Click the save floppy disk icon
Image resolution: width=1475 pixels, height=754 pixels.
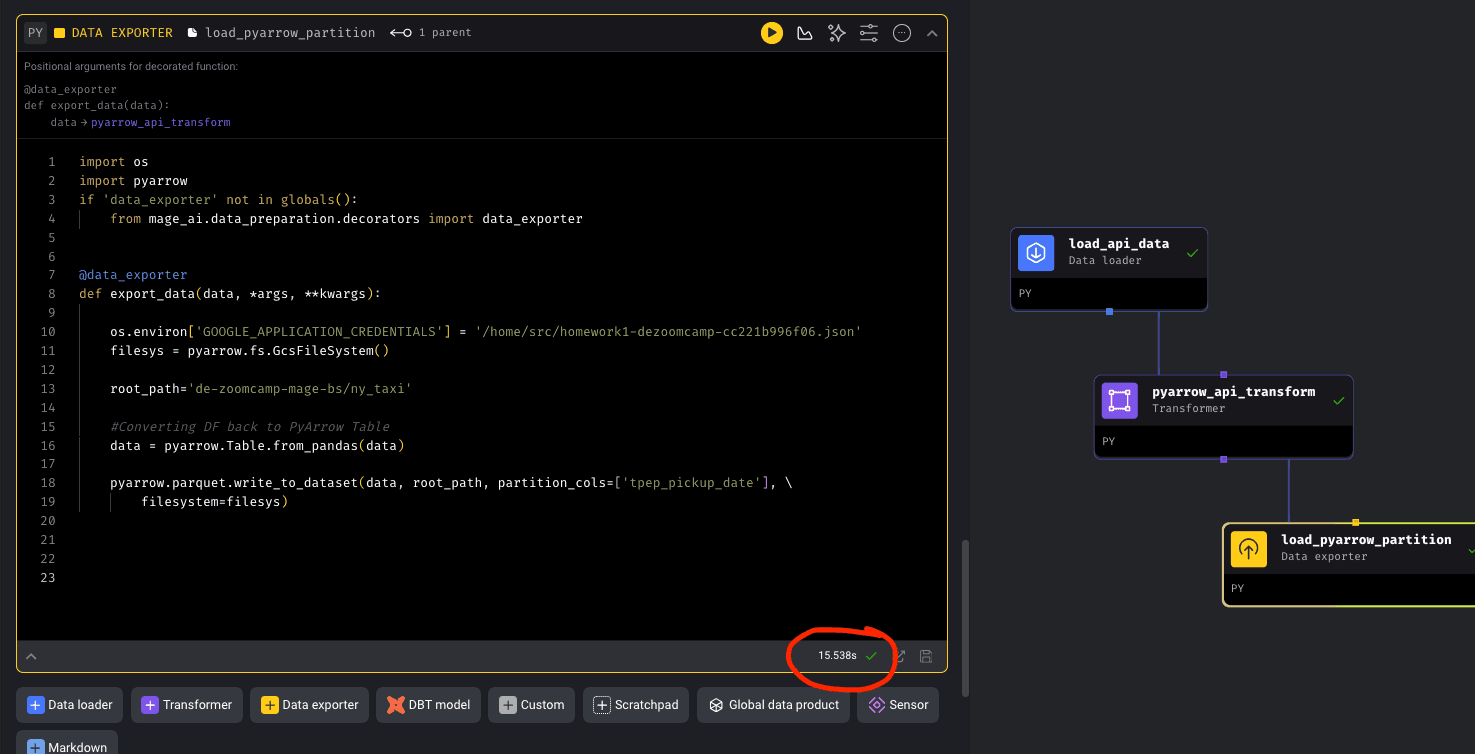tap(926, 657)
